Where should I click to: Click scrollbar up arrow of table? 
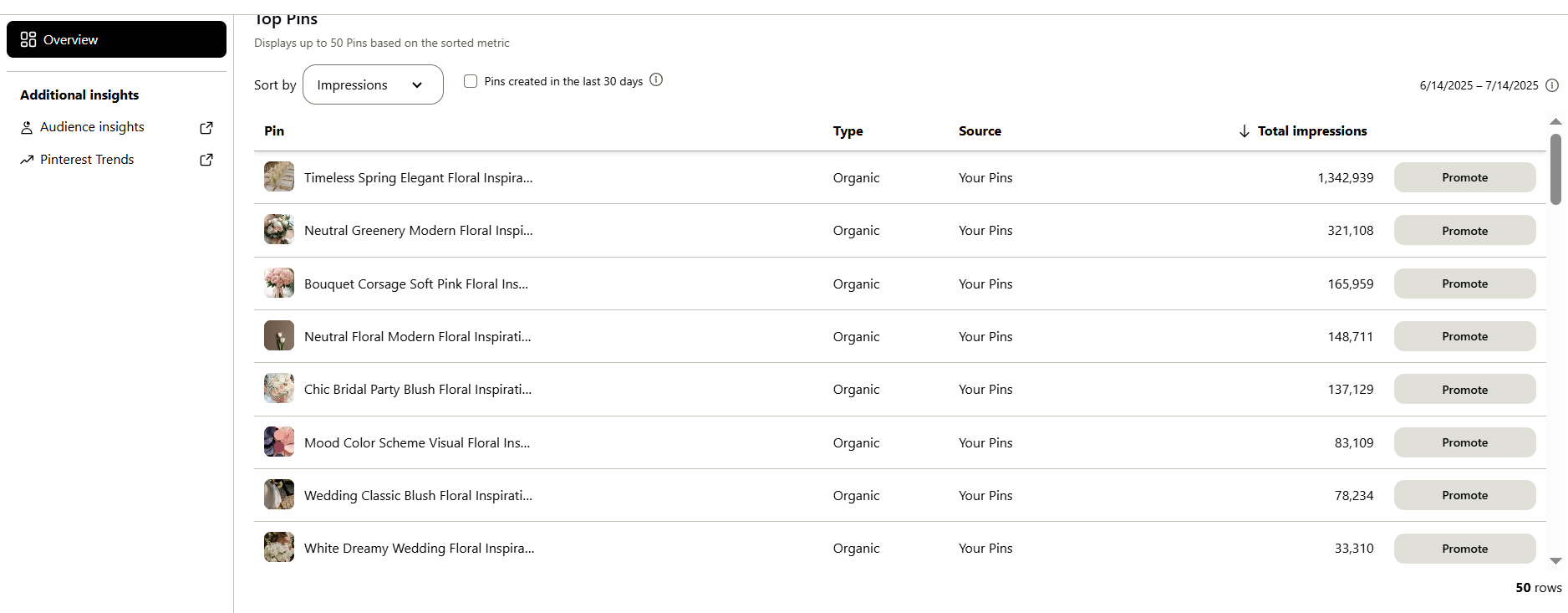(1555, 122)
